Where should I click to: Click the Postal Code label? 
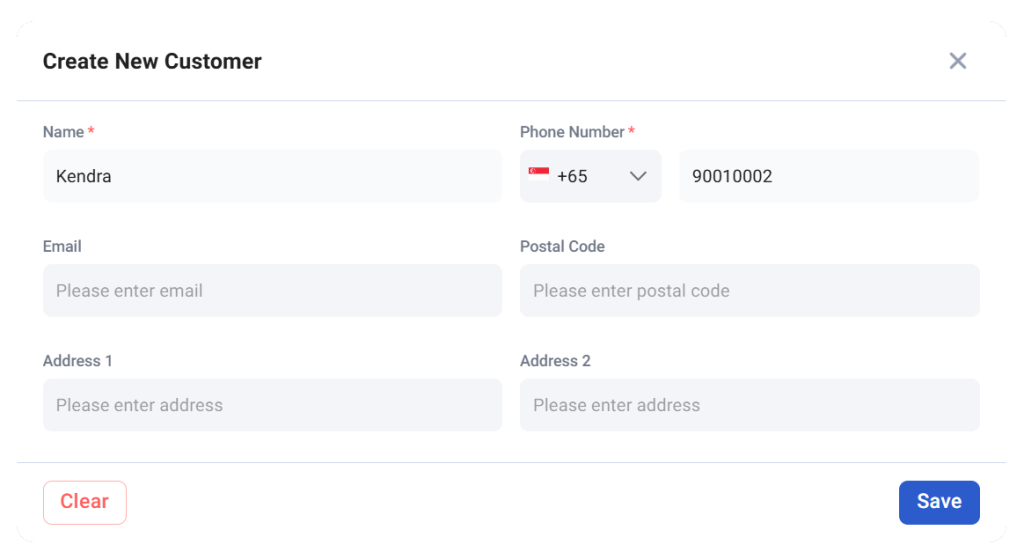[x=562, y=246]
